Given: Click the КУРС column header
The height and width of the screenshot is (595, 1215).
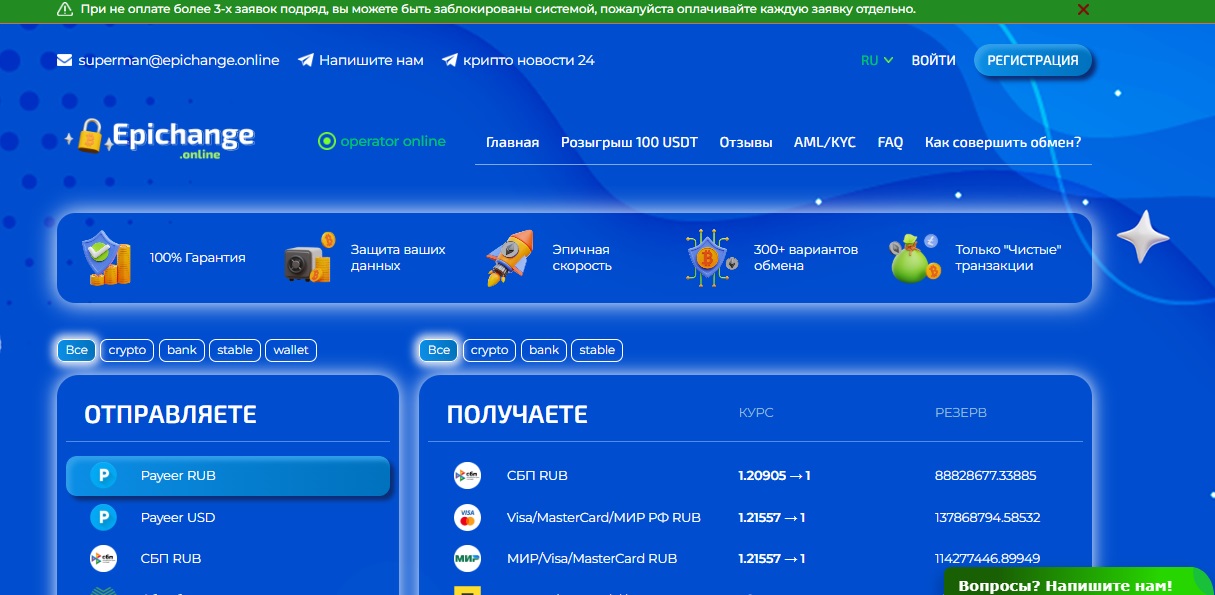Looking at the screenshot, I should (756, 413).
